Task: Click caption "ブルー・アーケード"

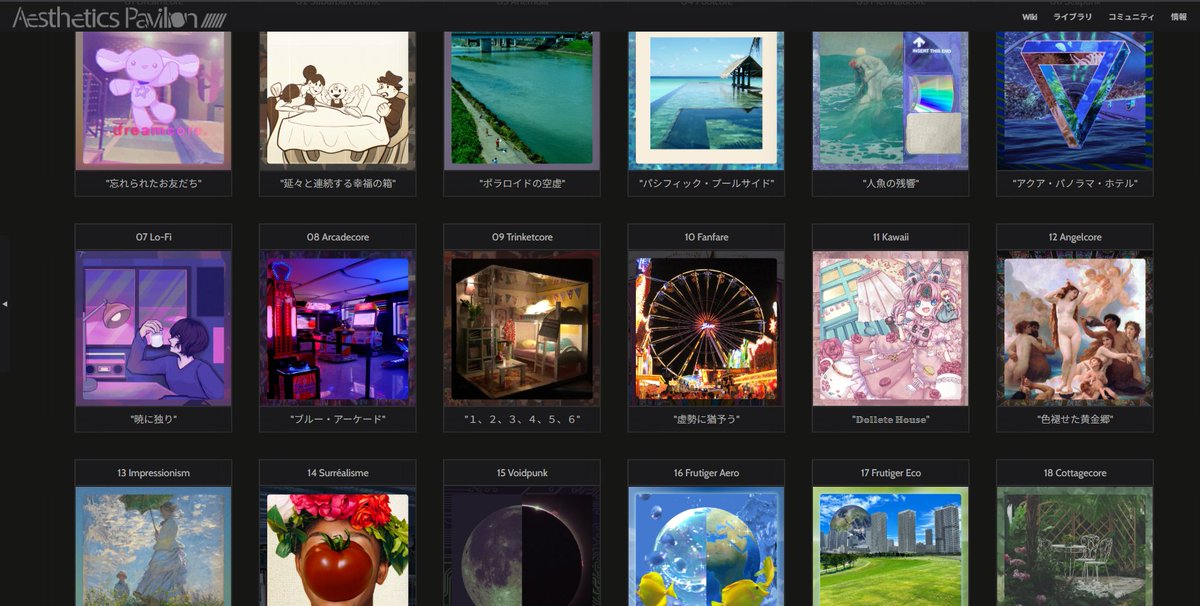Action: (337, 419)
